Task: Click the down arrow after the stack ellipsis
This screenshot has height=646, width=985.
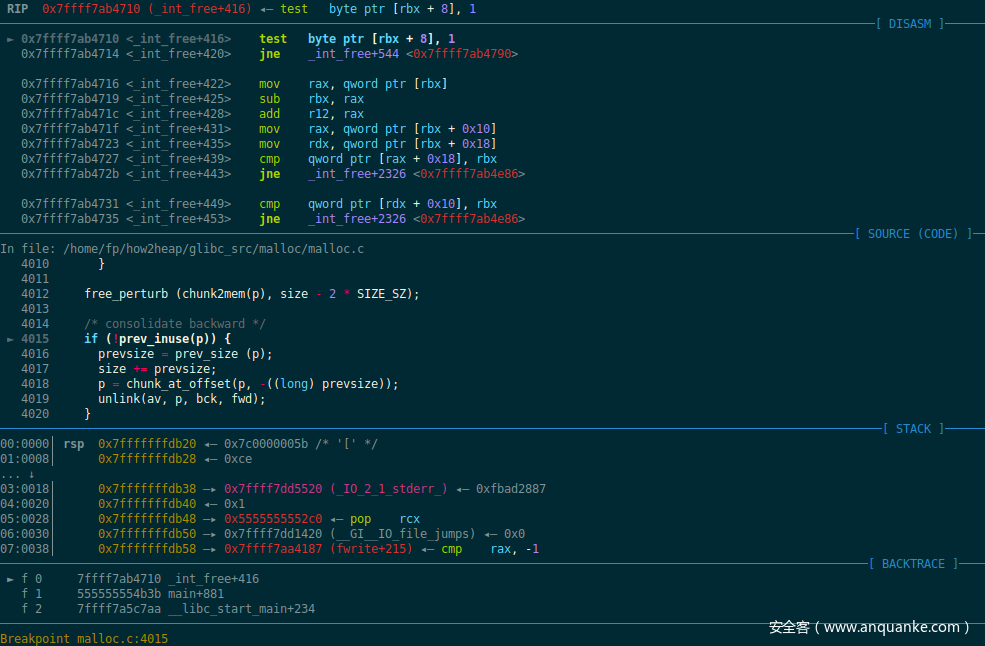Action: point(32,474)
